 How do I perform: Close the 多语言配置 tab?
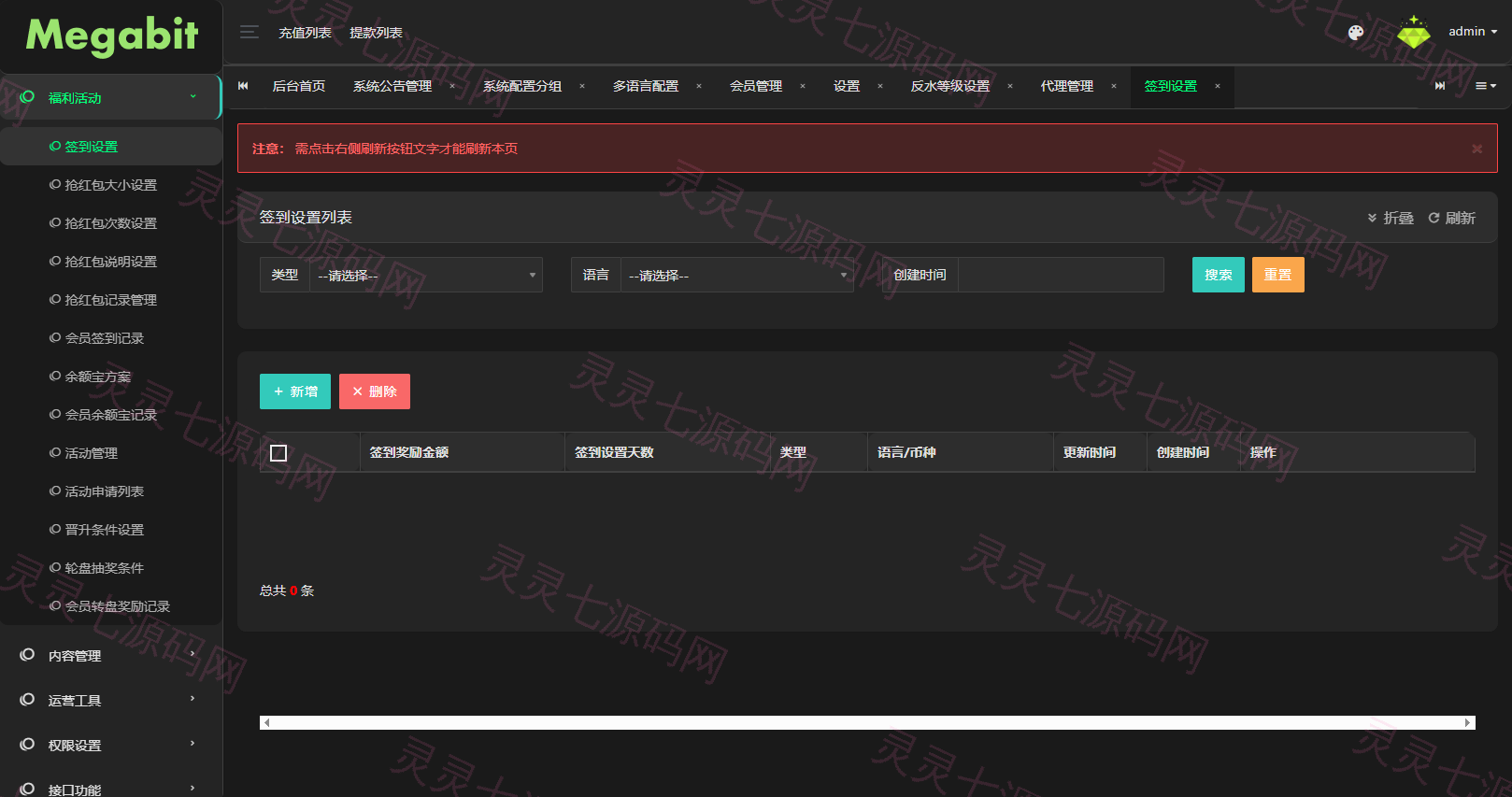coord(699,86)
